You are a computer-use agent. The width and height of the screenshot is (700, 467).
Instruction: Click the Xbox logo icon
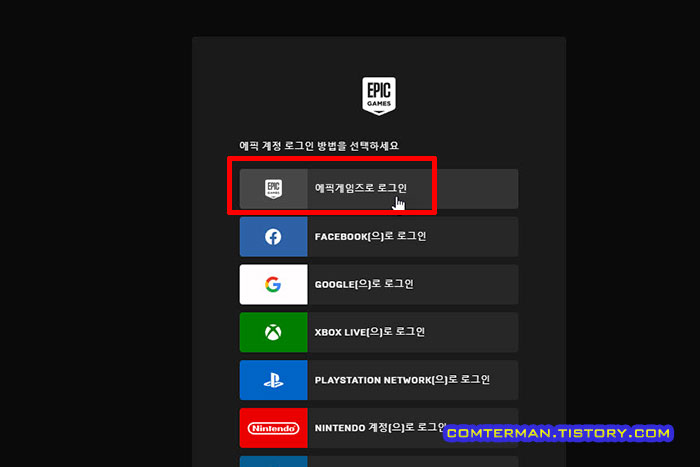273,332
